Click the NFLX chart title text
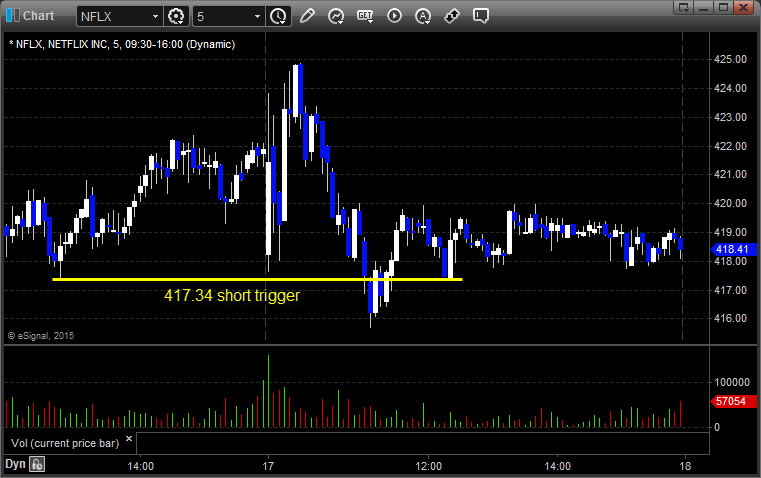The width and height of the screenshot is (761, 478). (122, 44)
